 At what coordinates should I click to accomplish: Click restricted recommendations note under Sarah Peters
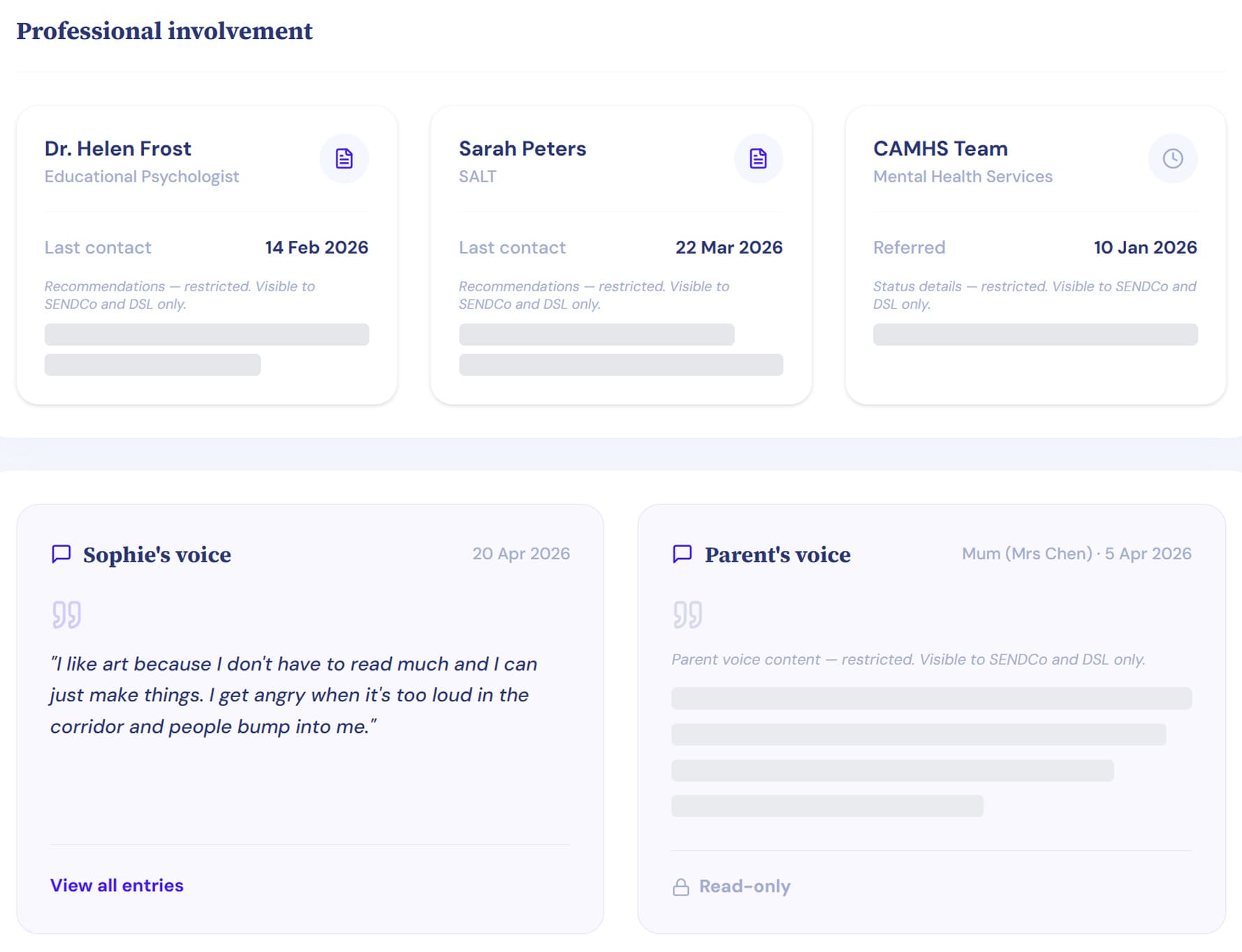594,295
